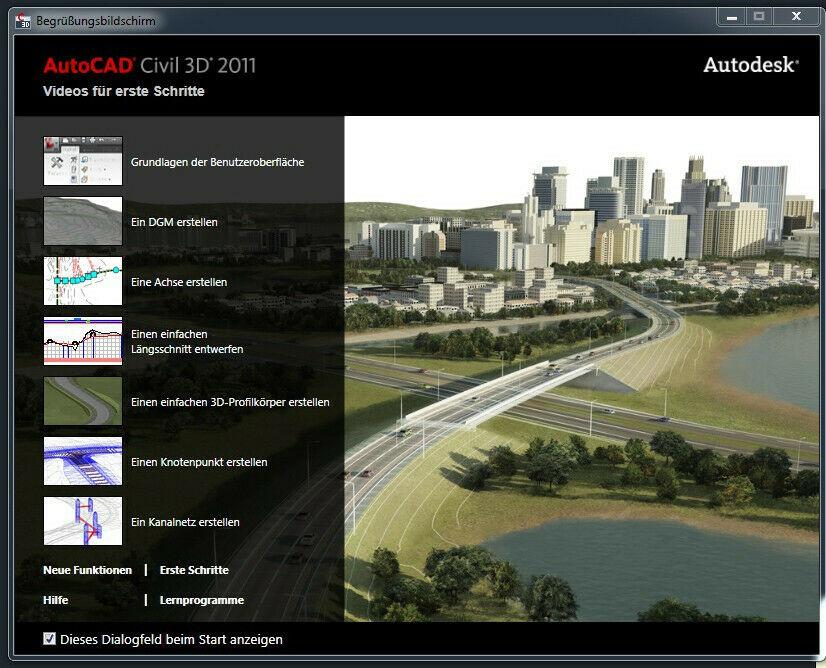Open the Ein DGM erstellen video thumbnail
826x668 pixels.
point(83,221)
